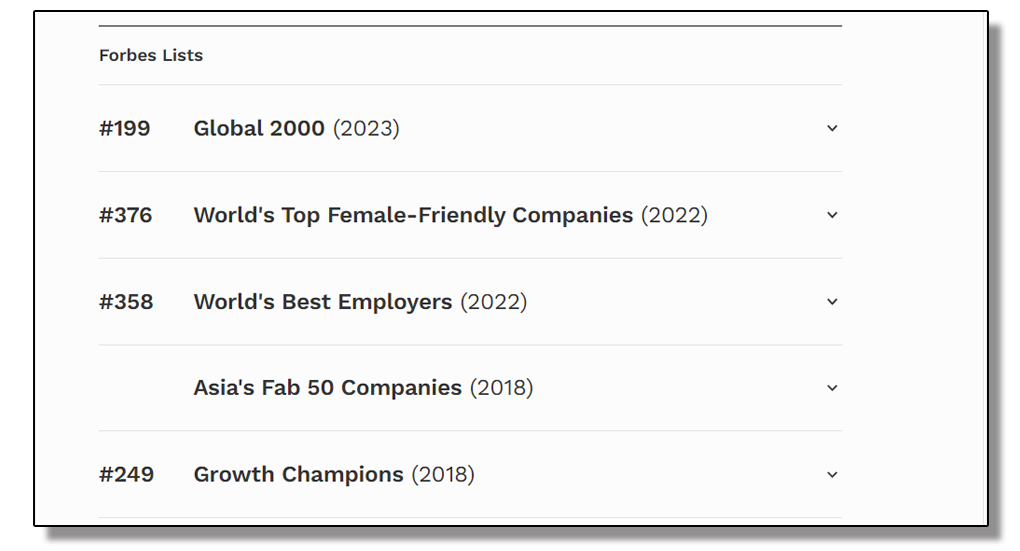The height and width of the screenshot is (551, 1020).
Task: Click the Asia's Fab 50 Companies title
Action: click(328, 388)
